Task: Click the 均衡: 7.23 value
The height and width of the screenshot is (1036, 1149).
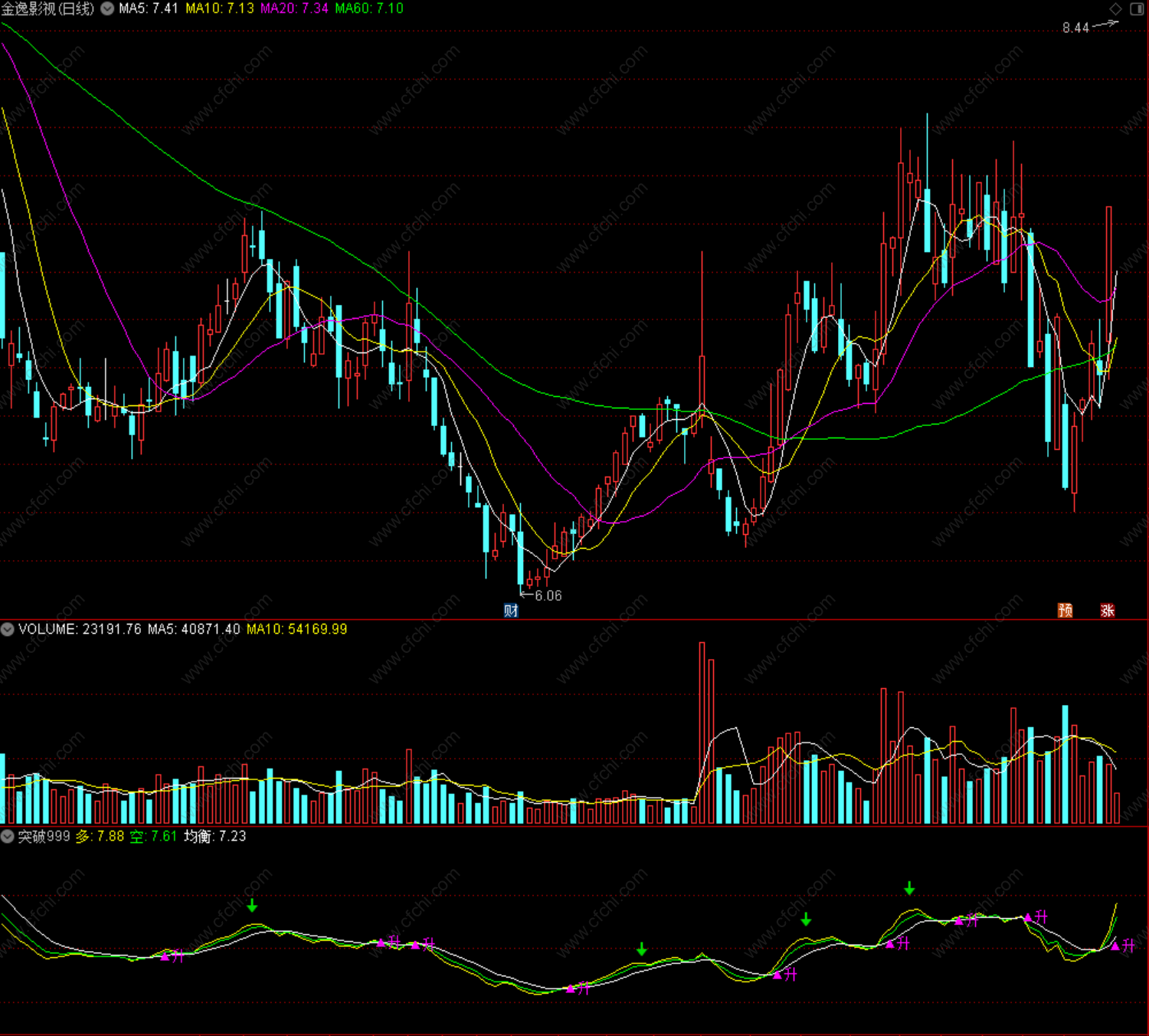Action: point(215,836)
